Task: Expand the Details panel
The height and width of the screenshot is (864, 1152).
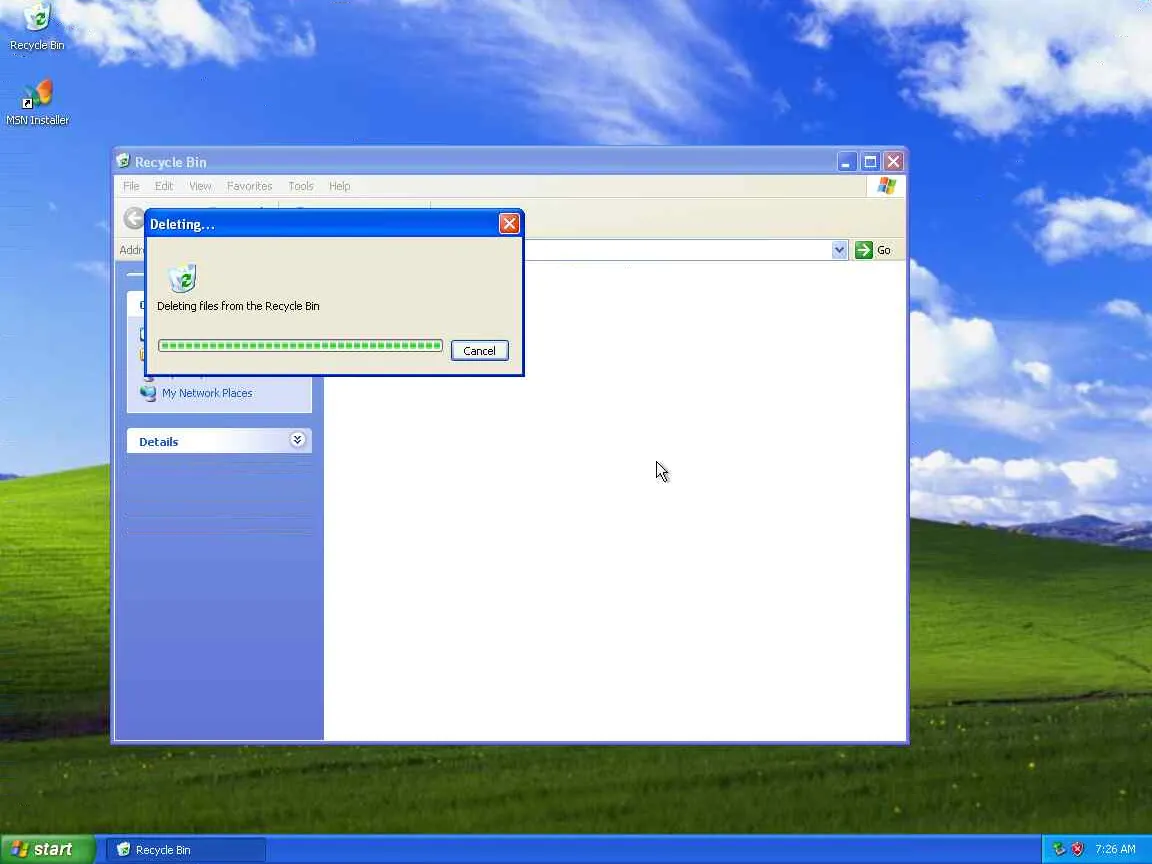Action: pyautogui.click(x=297, y=440)
